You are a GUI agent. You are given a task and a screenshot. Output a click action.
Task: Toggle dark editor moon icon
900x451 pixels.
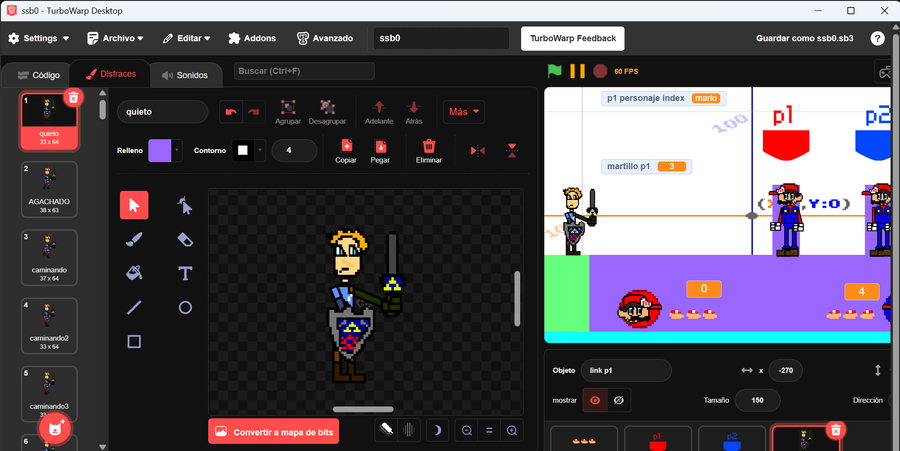437,430
